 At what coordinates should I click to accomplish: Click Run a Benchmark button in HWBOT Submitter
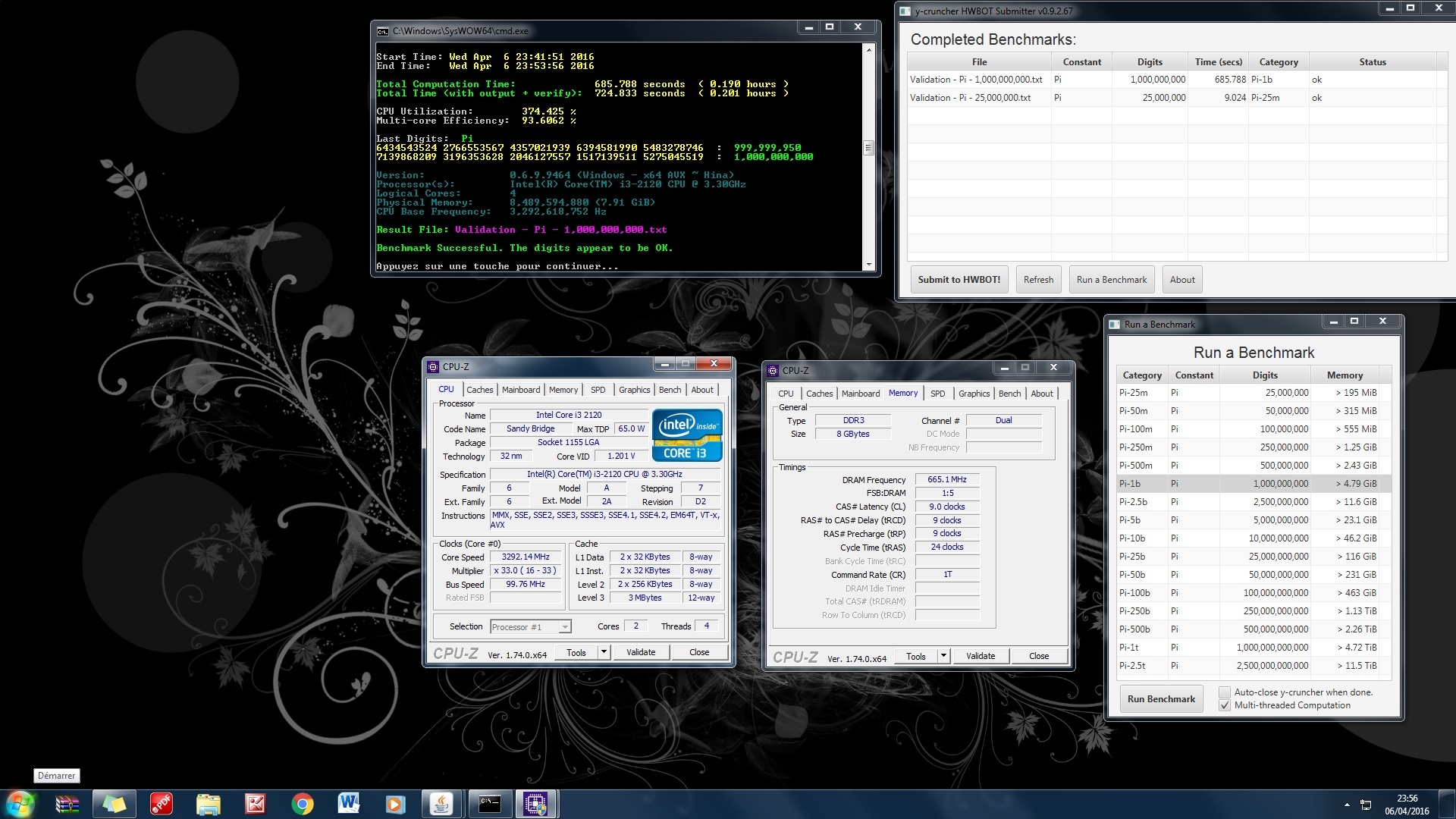pyautogui.click(x=1112, y=280)
